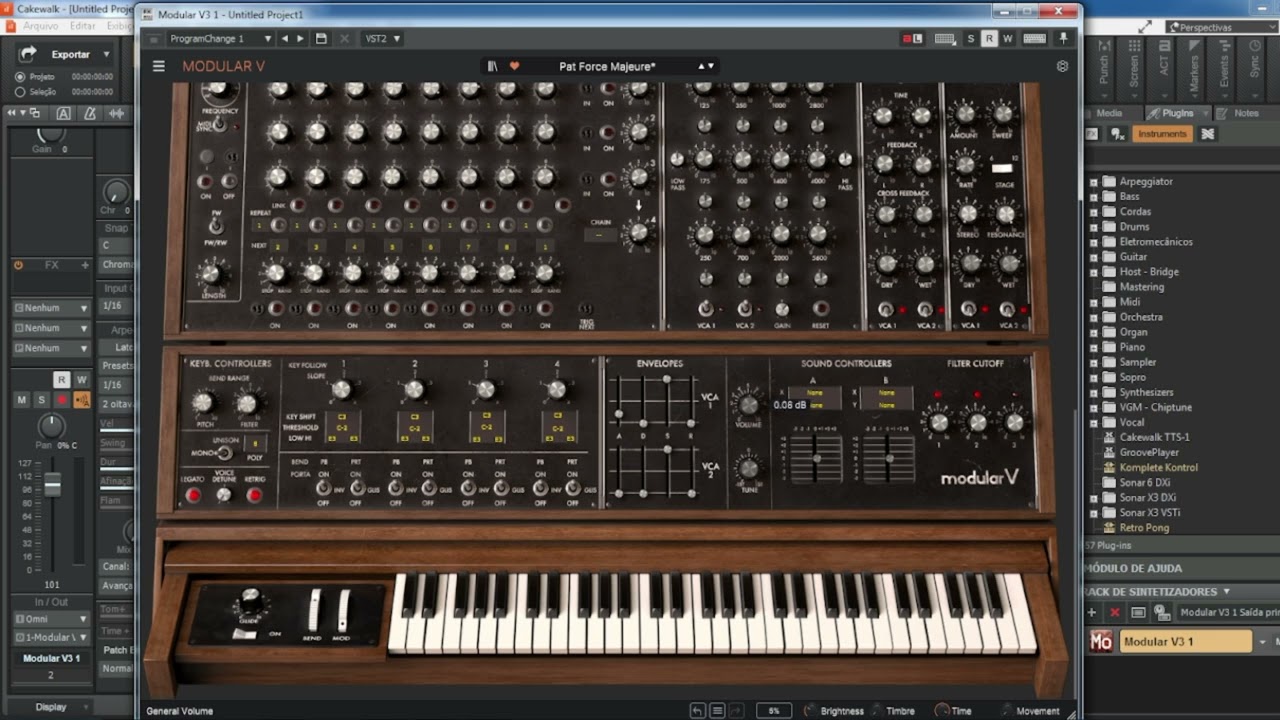
Task: Toggle the plugin automation Read R button
Action: [989, 38]
